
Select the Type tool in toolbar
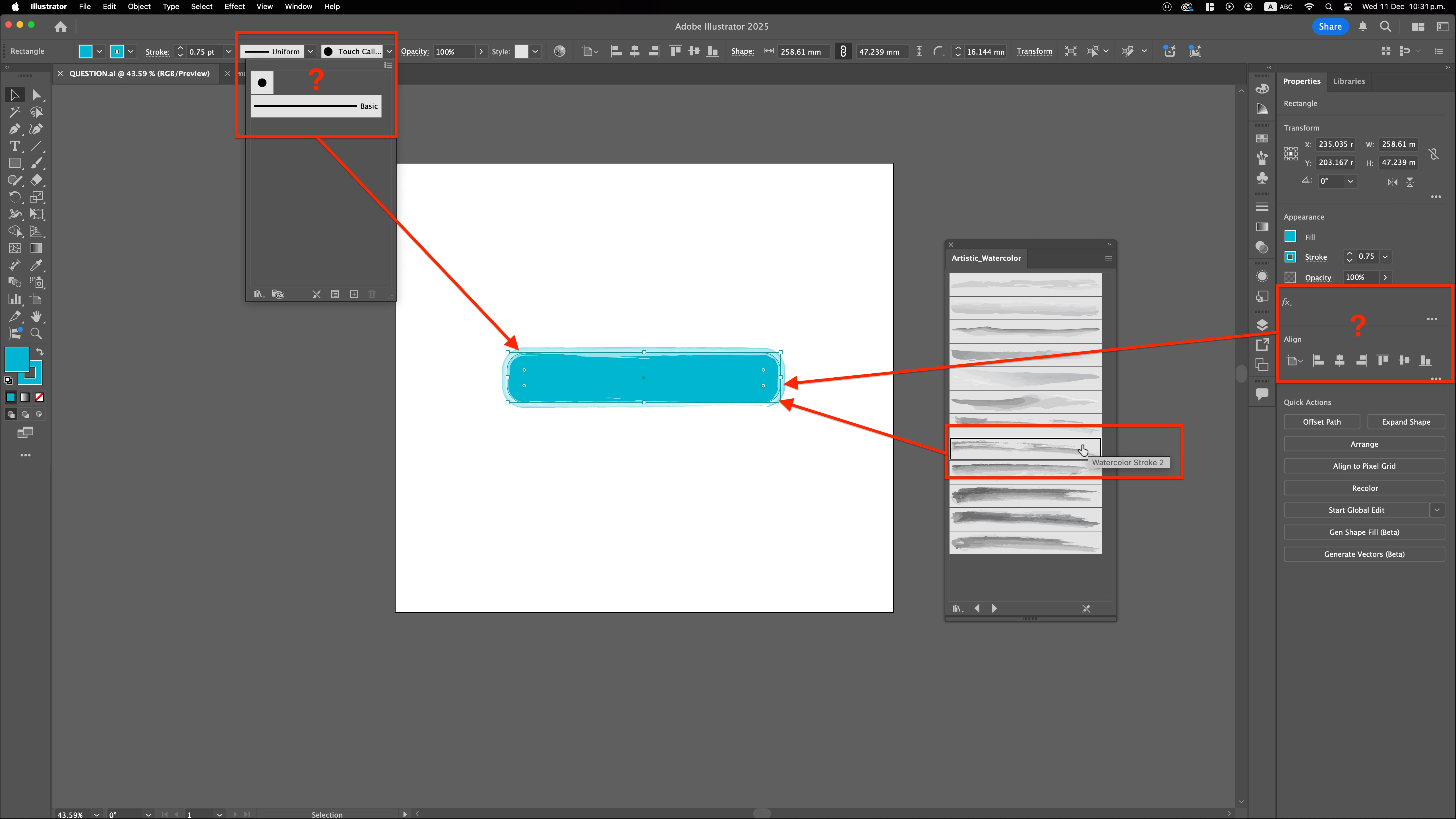15,146
